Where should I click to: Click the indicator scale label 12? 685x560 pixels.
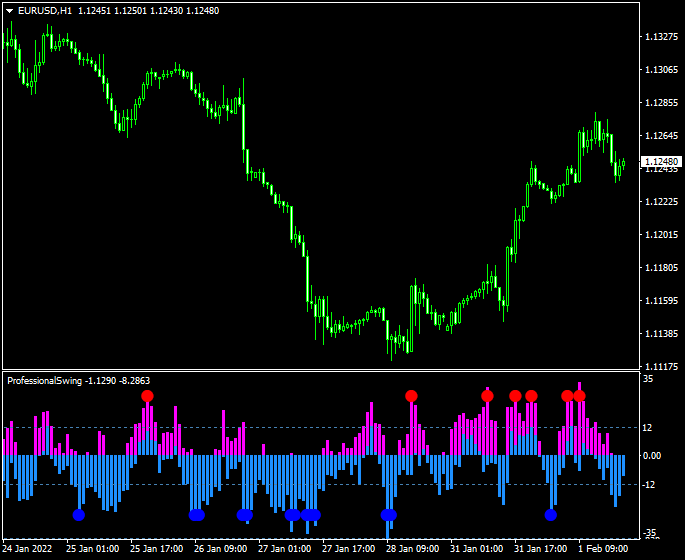coord(647,428)
